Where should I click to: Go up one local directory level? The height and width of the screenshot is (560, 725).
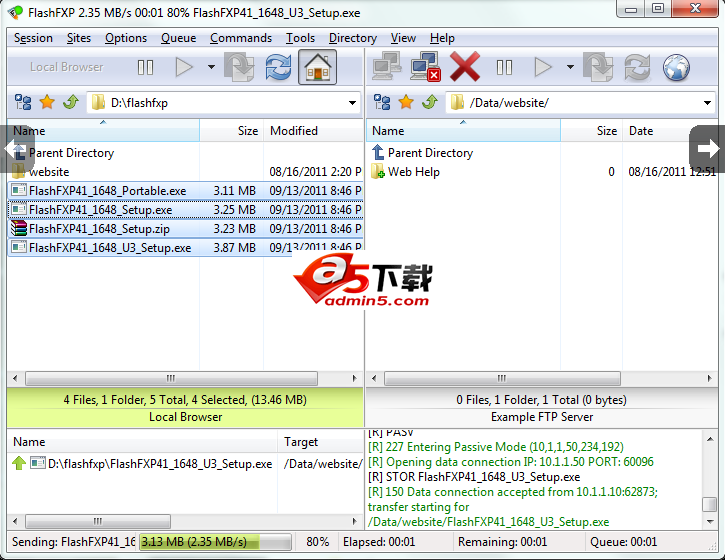[71, 102]
